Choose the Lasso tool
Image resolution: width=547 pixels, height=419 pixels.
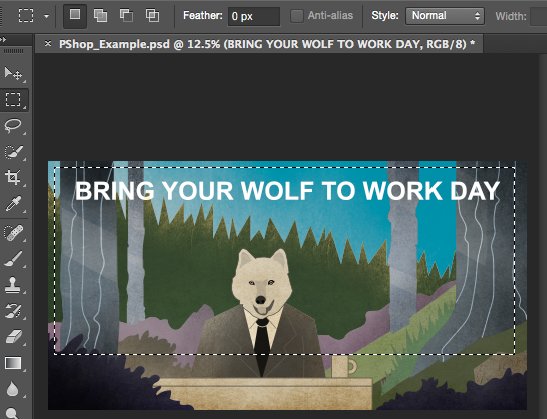(x=13, y=126)
